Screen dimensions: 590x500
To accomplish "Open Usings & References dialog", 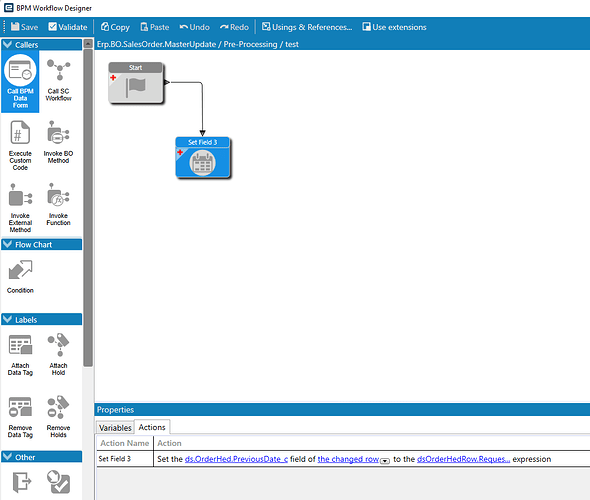I will [x=307, y=27].
